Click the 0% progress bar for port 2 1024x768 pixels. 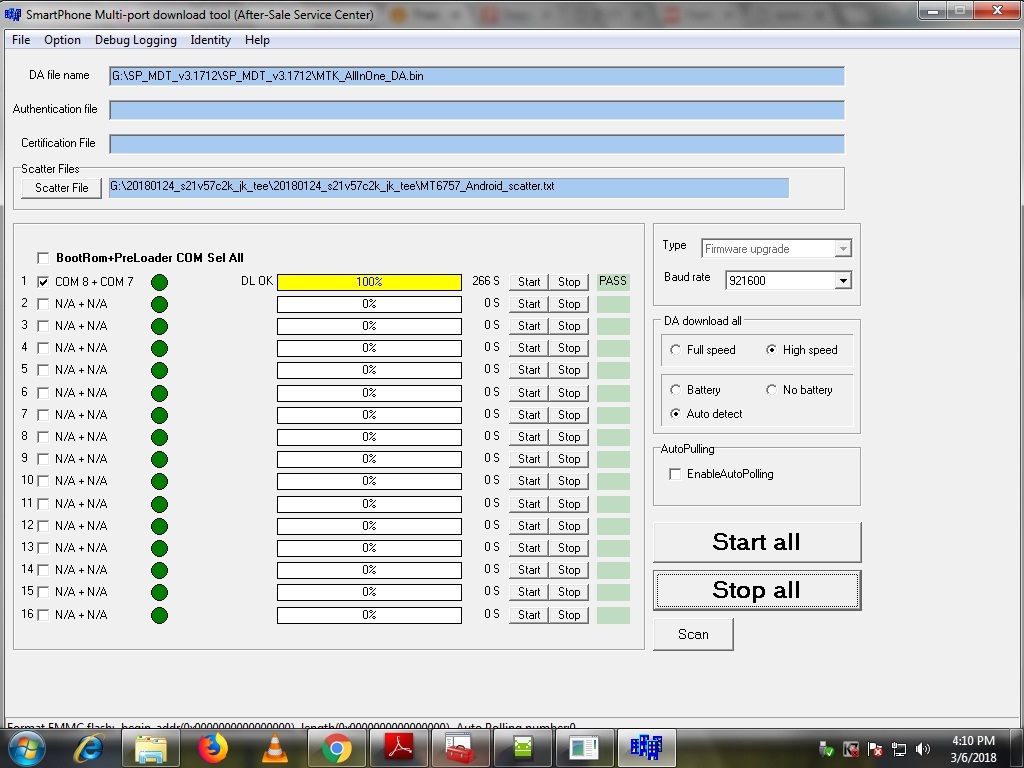[369, 304]
